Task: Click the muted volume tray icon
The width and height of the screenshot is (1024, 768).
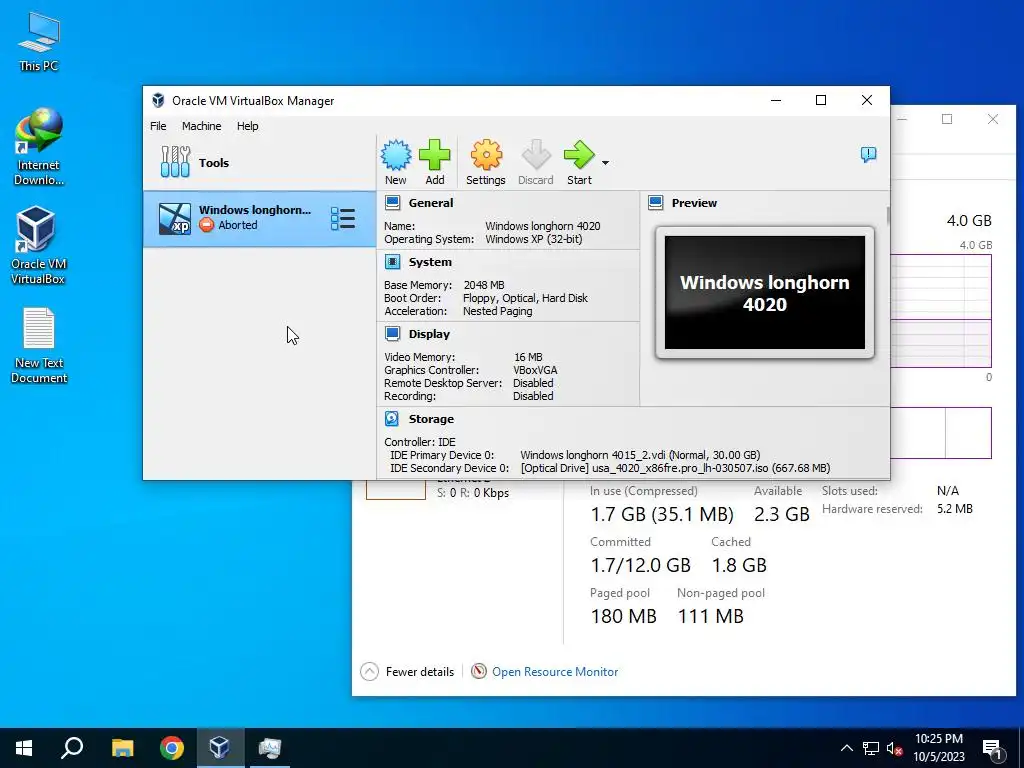Action: point(895,748)
